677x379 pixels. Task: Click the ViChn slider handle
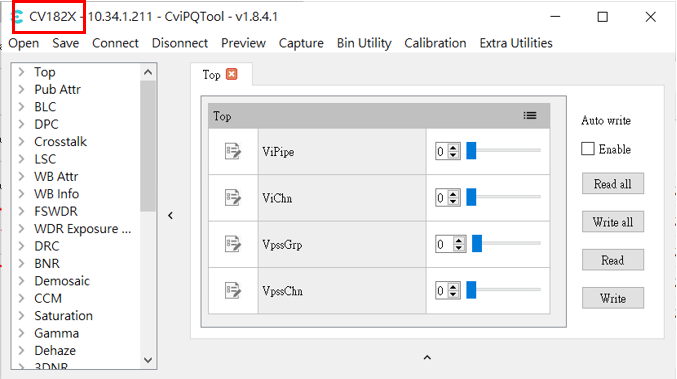click(x=471, y=197)
